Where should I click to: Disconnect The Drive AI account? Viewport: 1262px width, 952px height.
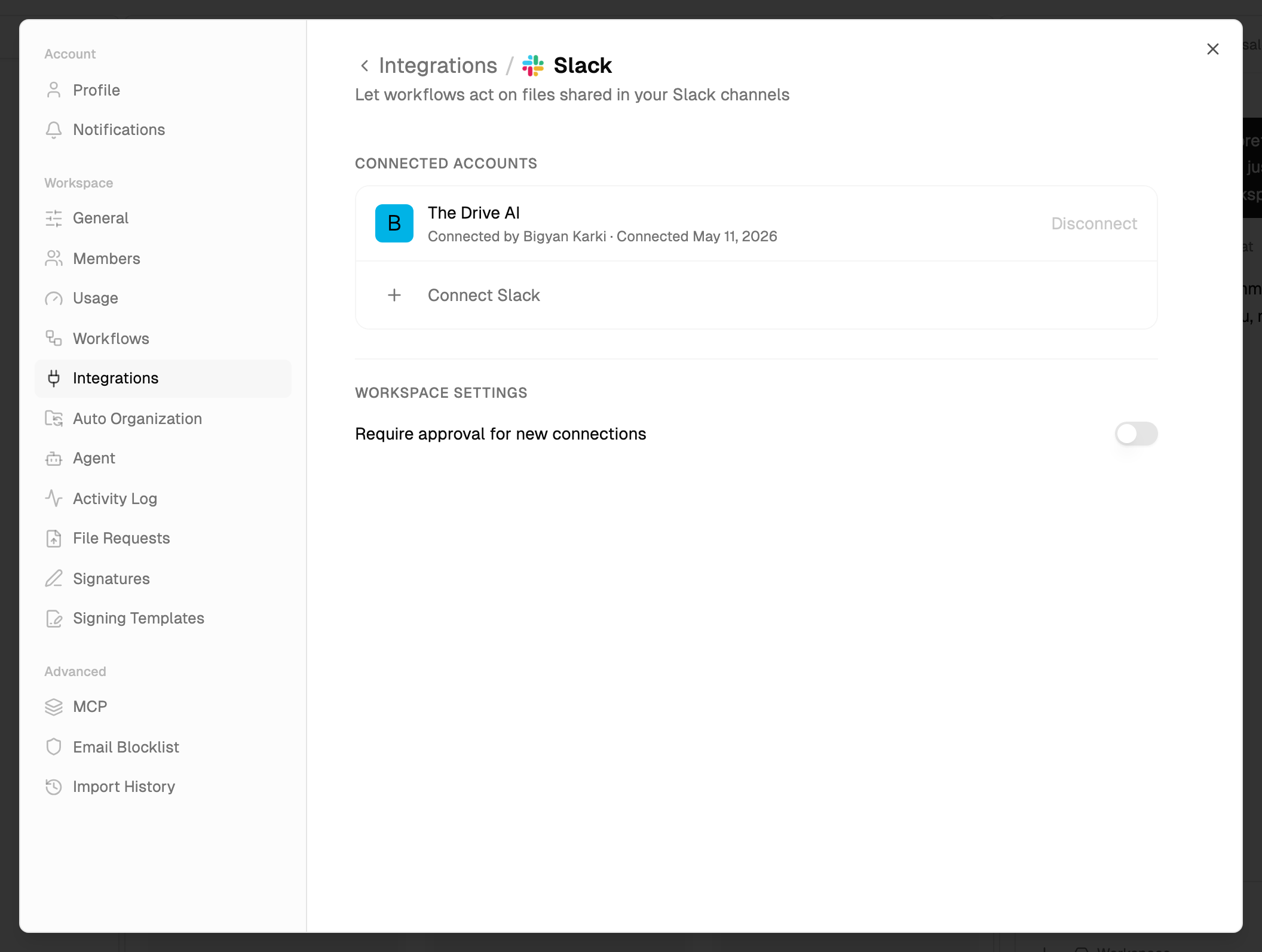click(1094, 223)
